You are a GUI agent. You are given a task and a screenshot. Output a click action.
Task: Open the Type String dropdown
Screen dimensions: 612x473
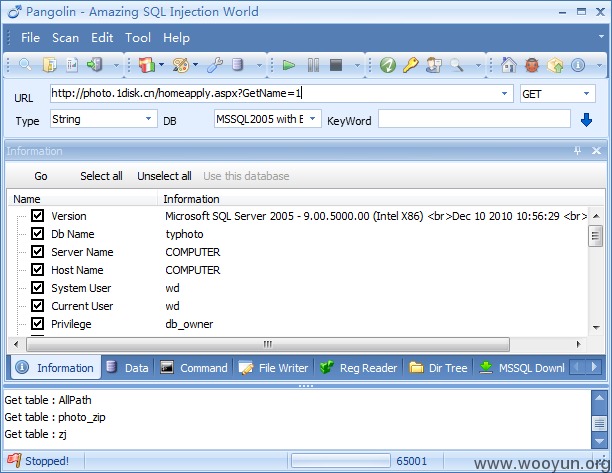(148, 119)
